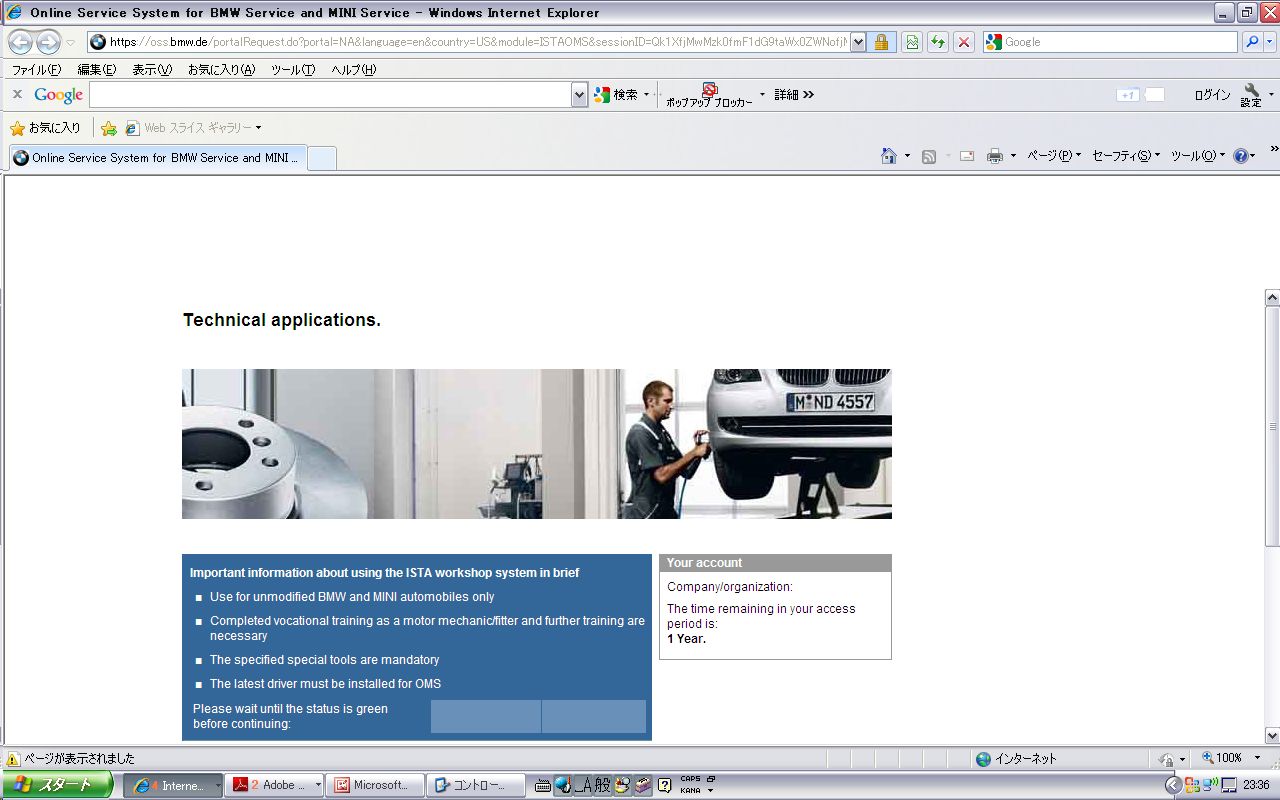The image size is (1280, 800).
Task: Open the ツール(O) command bar menu
Action: click(1197, 156)
